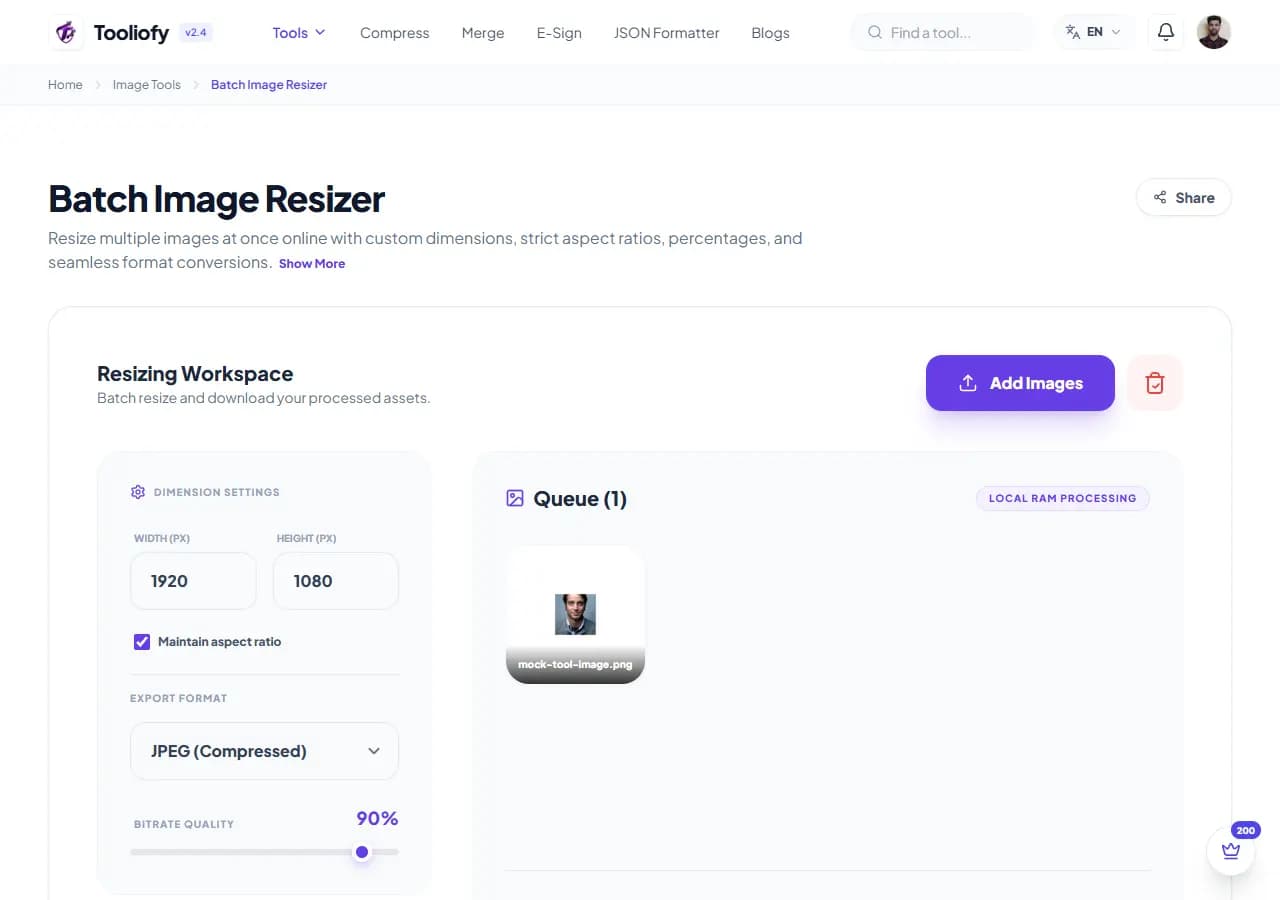Open the EN language selector

[1095, 32]
